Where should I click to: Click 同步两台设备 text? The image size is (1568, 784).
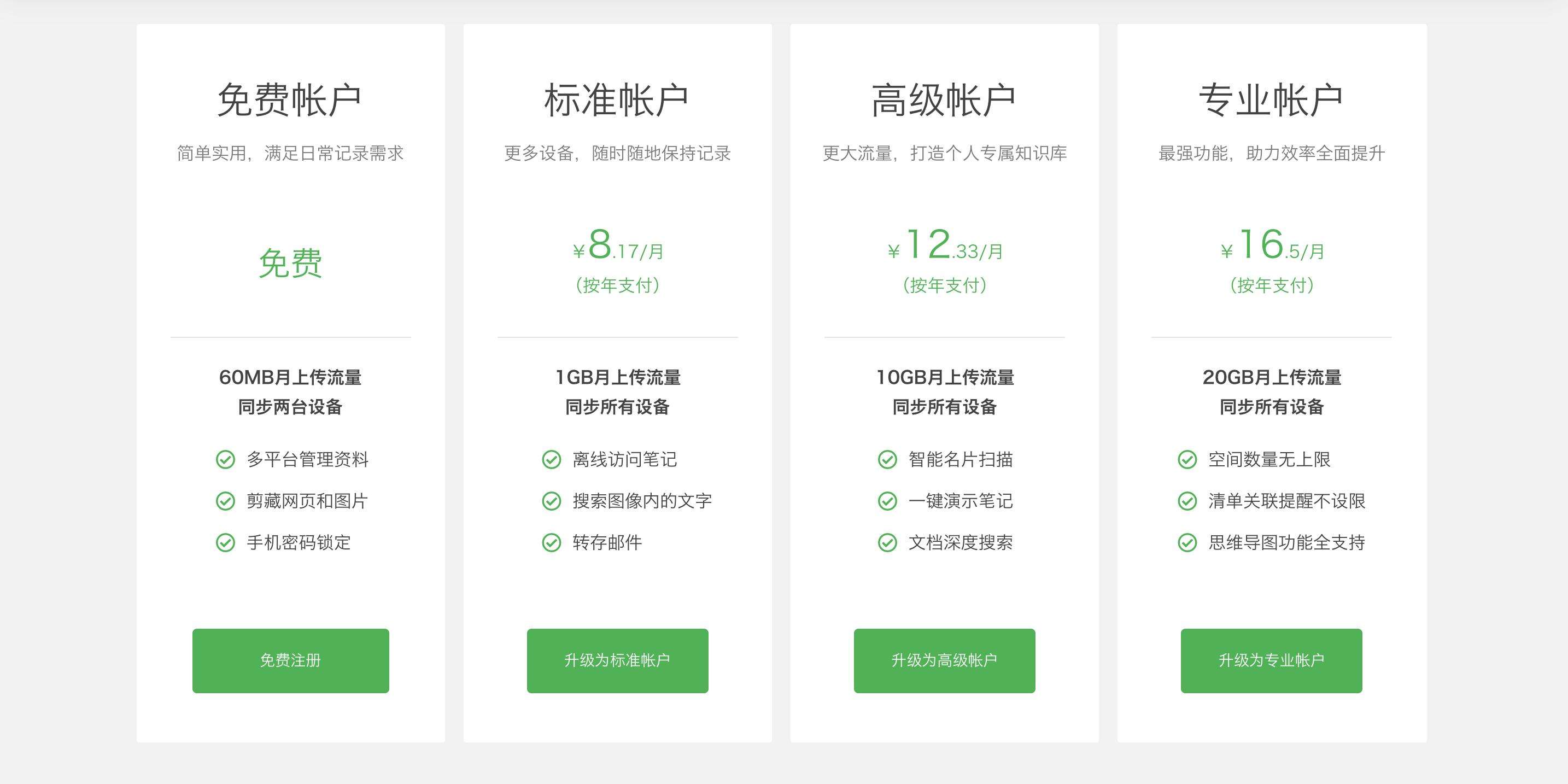pyautogui.click(x=290, y=407)
